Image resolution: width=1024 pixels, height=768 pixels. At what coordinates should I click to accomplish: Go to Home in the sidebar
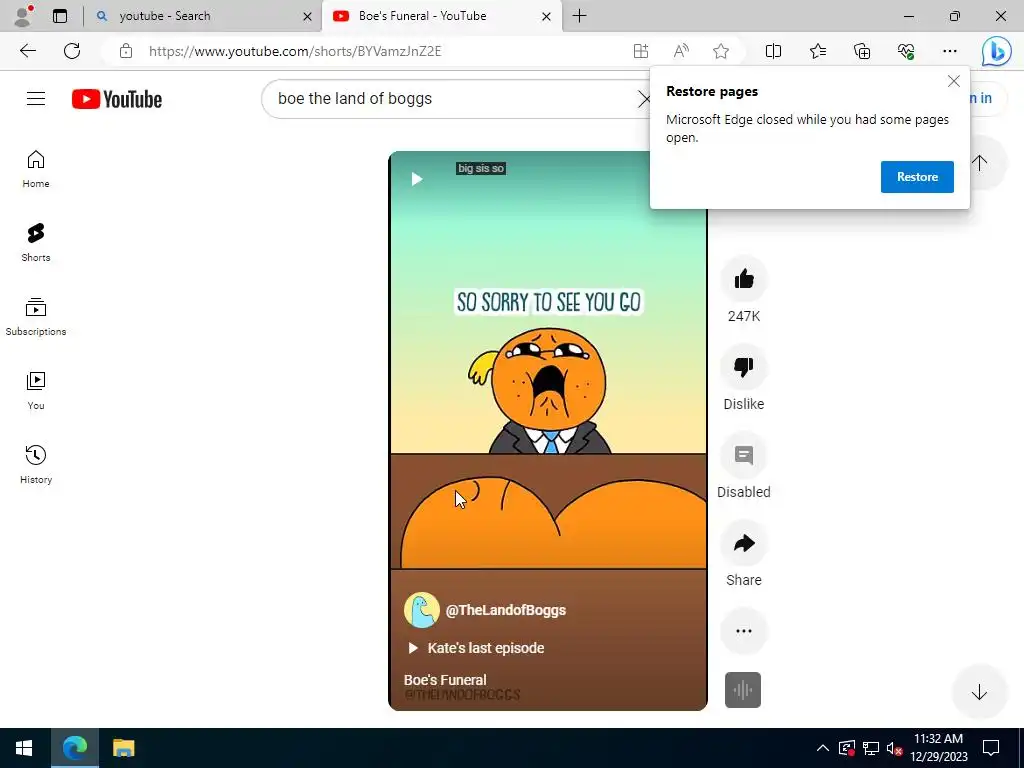click(36, 169)
